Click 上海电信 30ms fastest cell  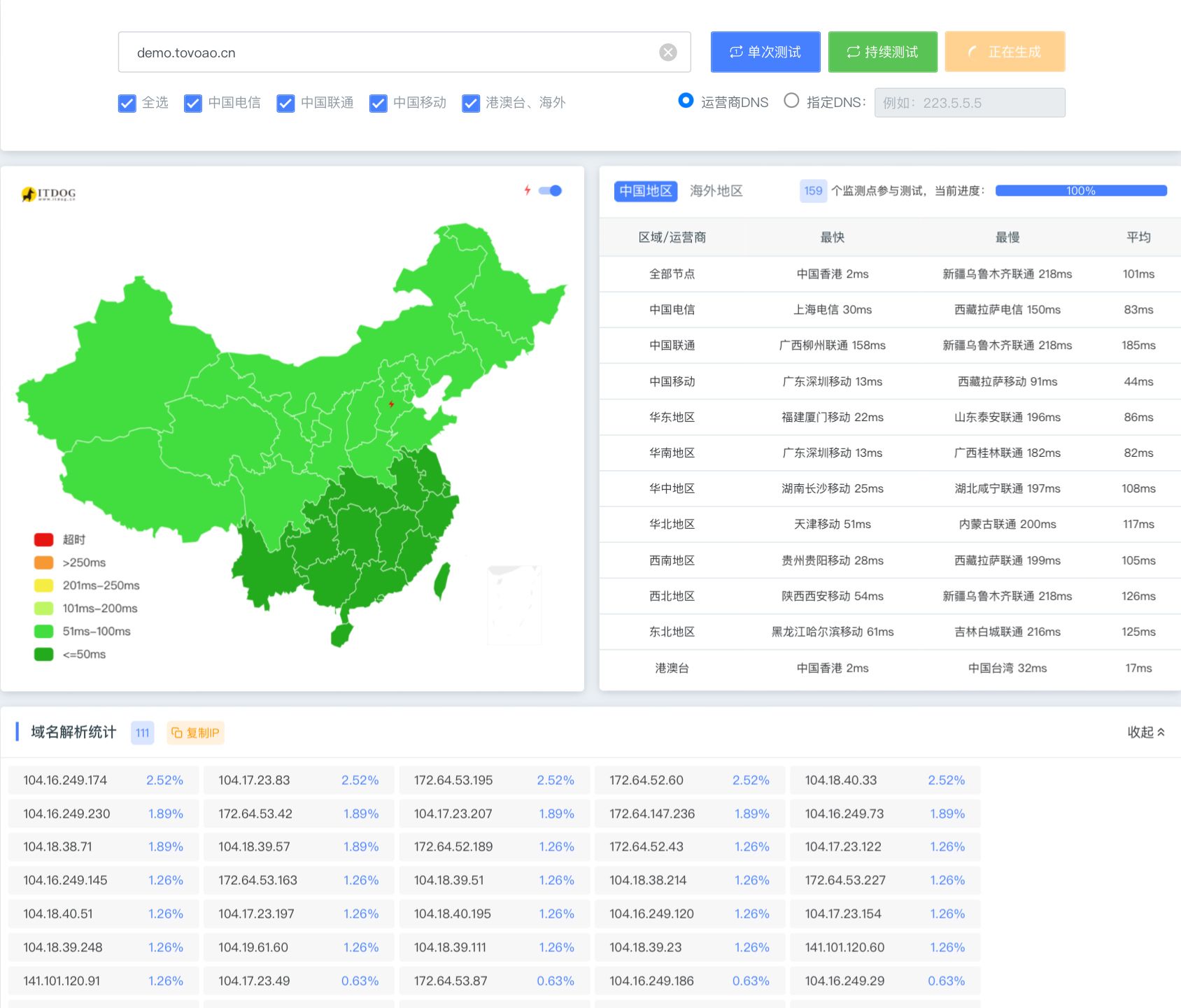[x=833, y=310]
